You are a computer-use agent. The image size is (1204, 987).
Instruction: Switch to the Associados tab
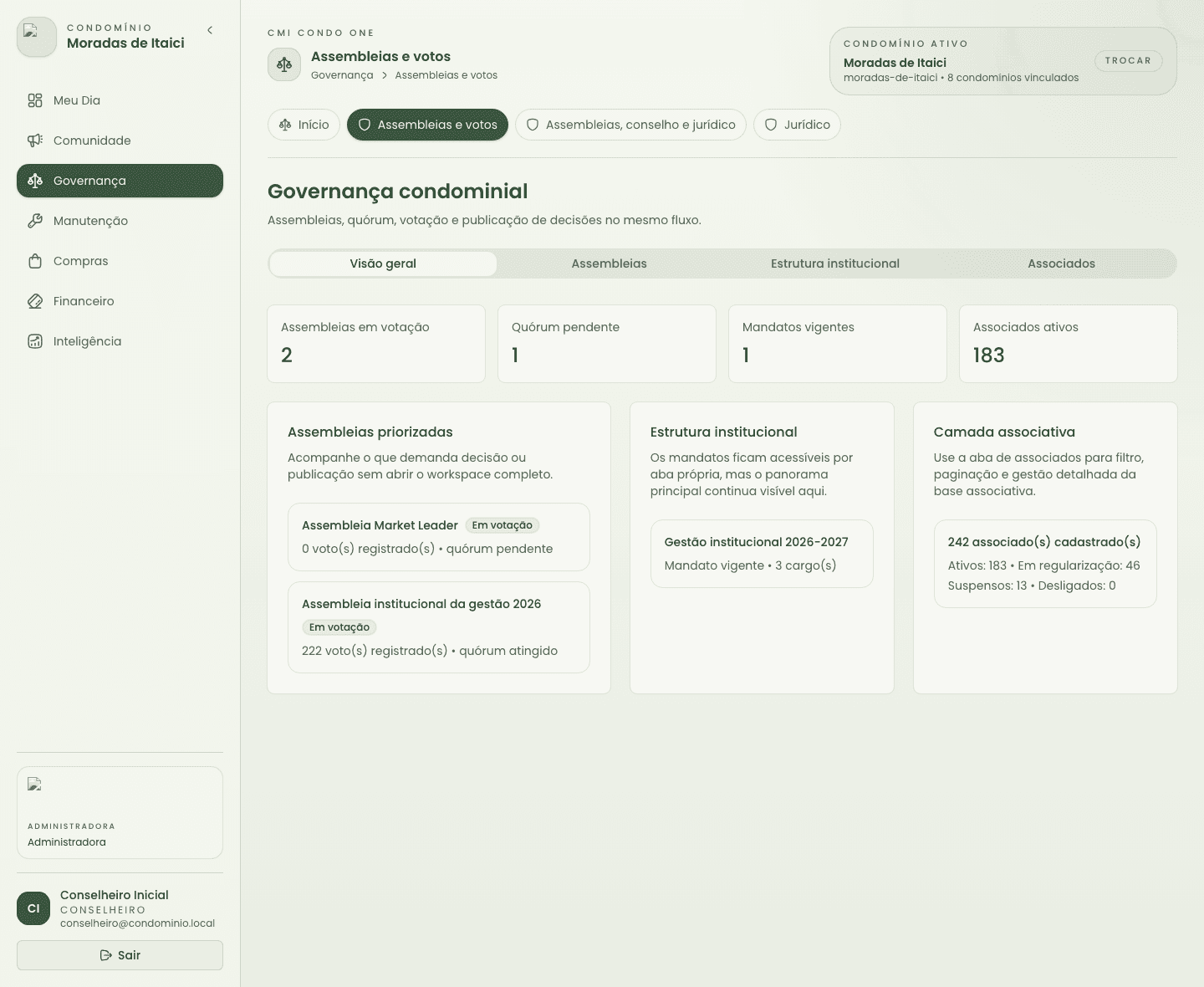coord(1061,263)
